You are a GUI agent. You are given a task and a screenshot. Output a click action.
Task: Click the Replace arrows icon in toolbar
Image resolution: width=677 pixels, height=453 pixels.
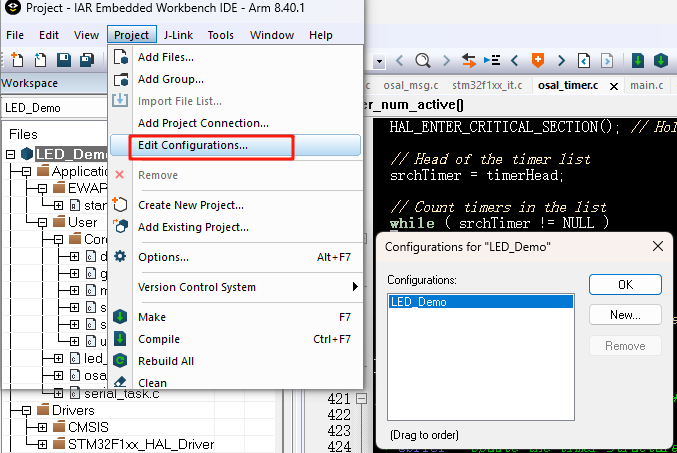pyautogui.click(x=468, y=60)
